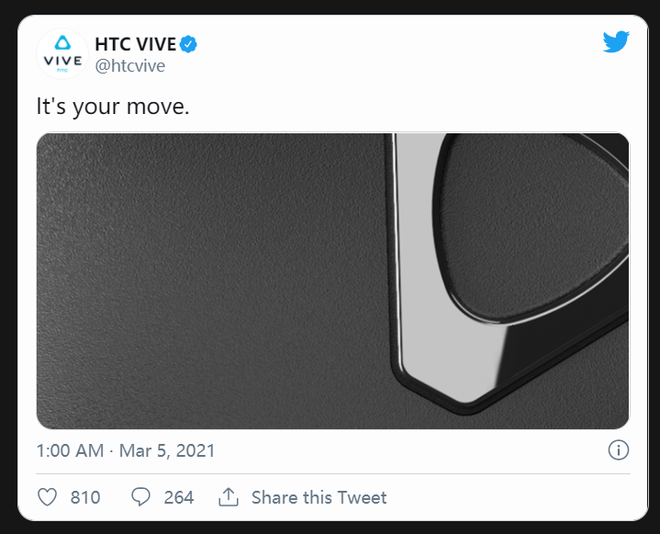660x534 pixels.
Task: Click the triangle logo inside the avatar
Action: (x=63, y=43)
